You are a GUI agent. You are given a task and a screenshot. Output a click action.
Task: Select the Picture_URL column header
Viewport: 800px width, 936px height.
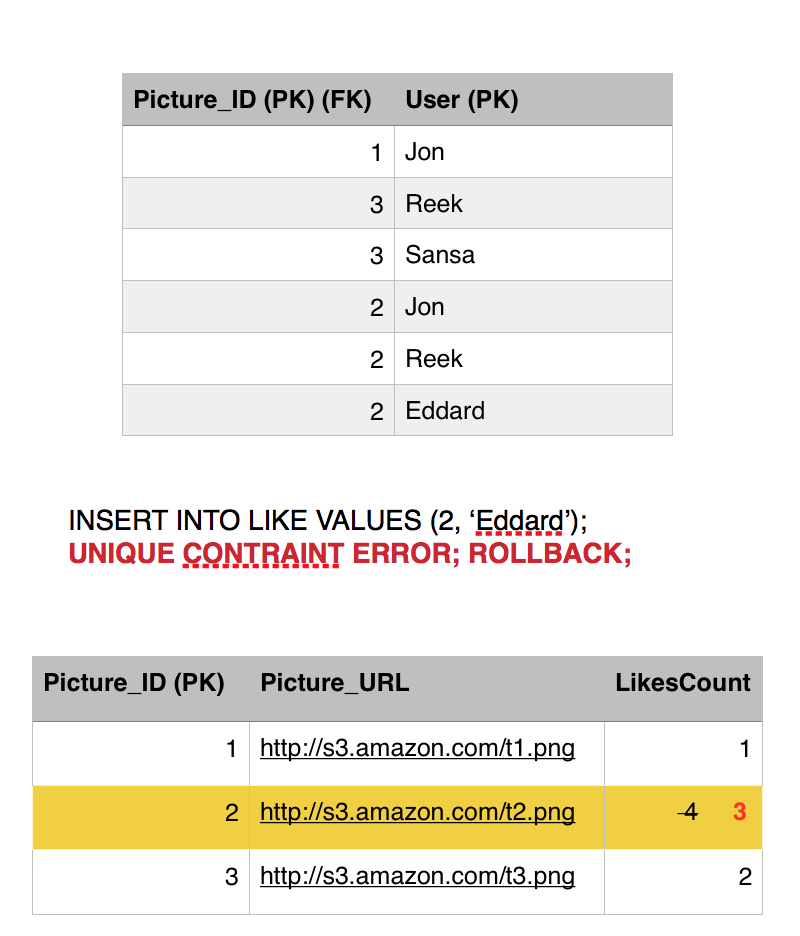coord(335,683)
